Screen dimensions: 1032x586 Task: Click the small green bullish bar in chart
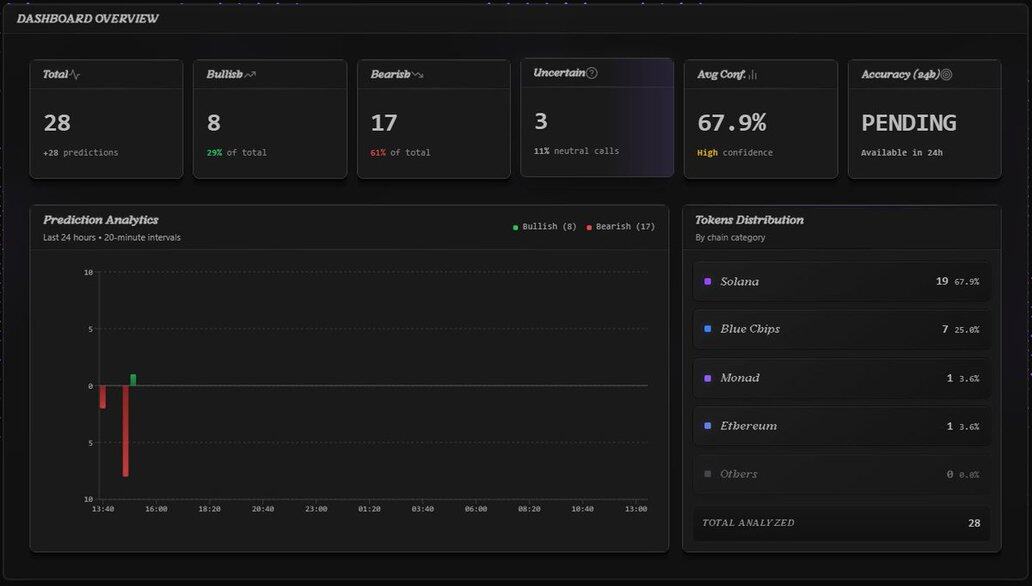[133, 380]
